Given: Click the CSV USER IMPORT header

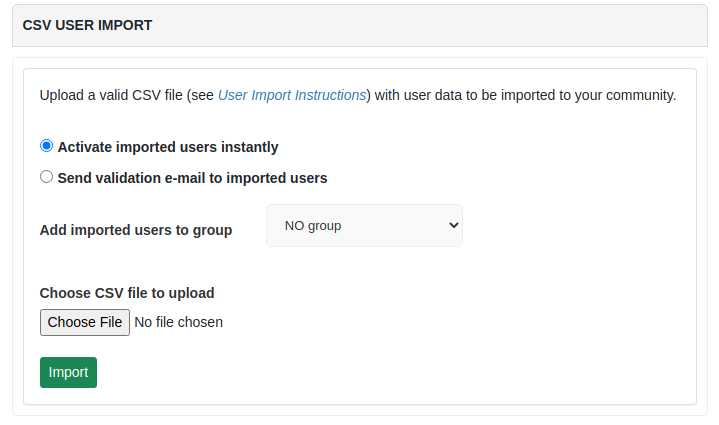Looking at the screenshot, I should pyautogui.click(x=87, y=25).
